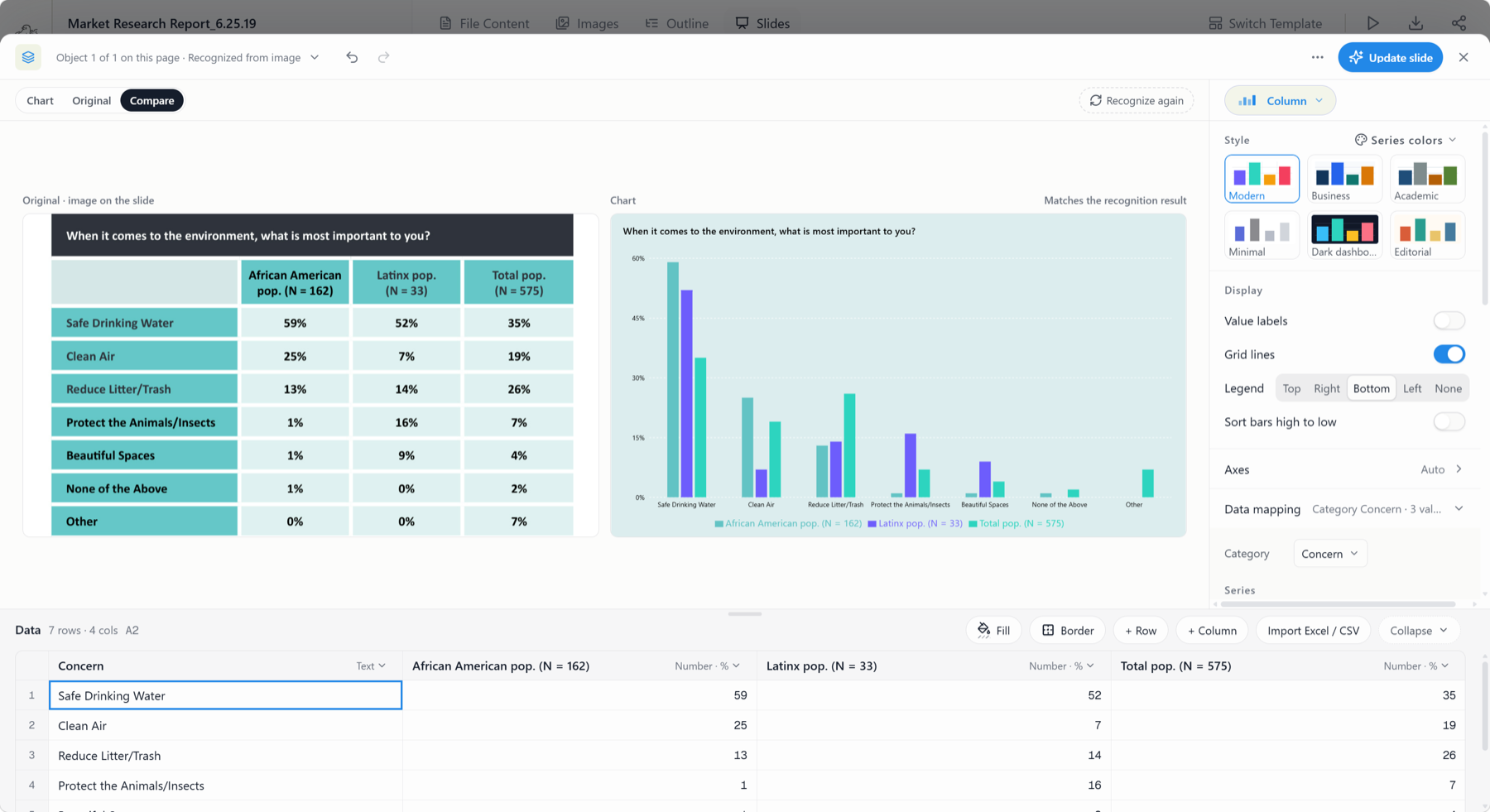
Task: Redo the last change
Action: (383, 57)
